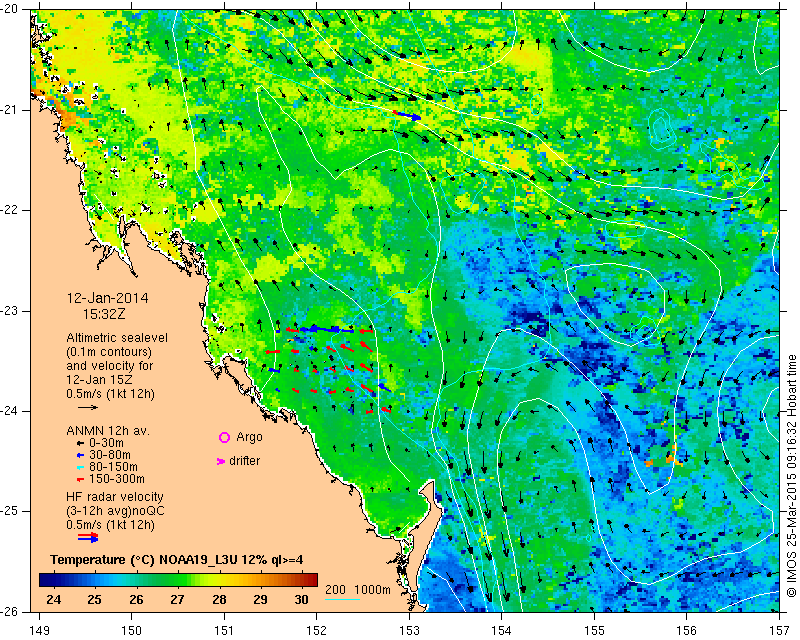Click the large blue current arrow near 153E, 21S
Screen dimensions: 800x640
409,116
